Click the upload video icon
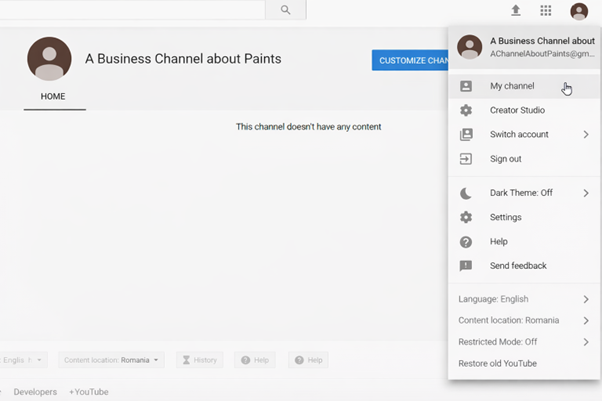Screen dimensions: 602x401 click(516, 11)
